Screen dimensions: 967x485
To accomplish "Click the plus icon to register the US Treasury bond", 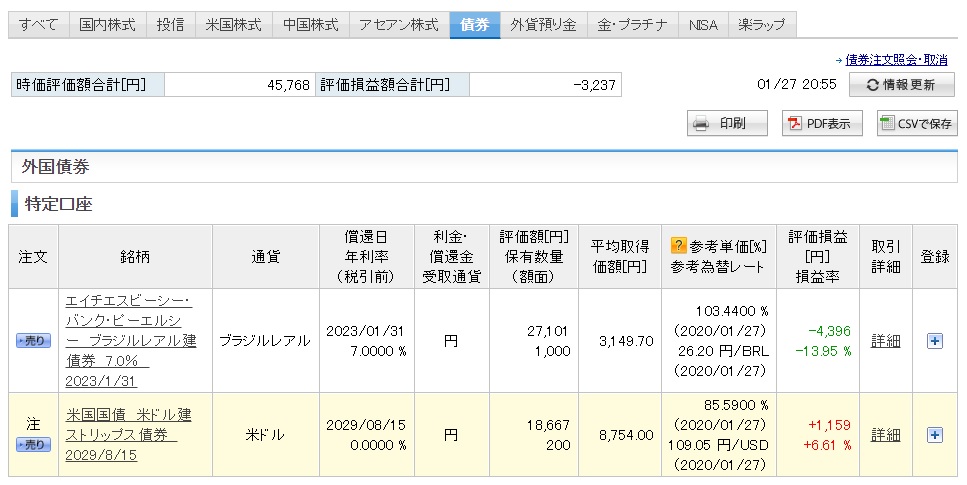I will (935, 435).
